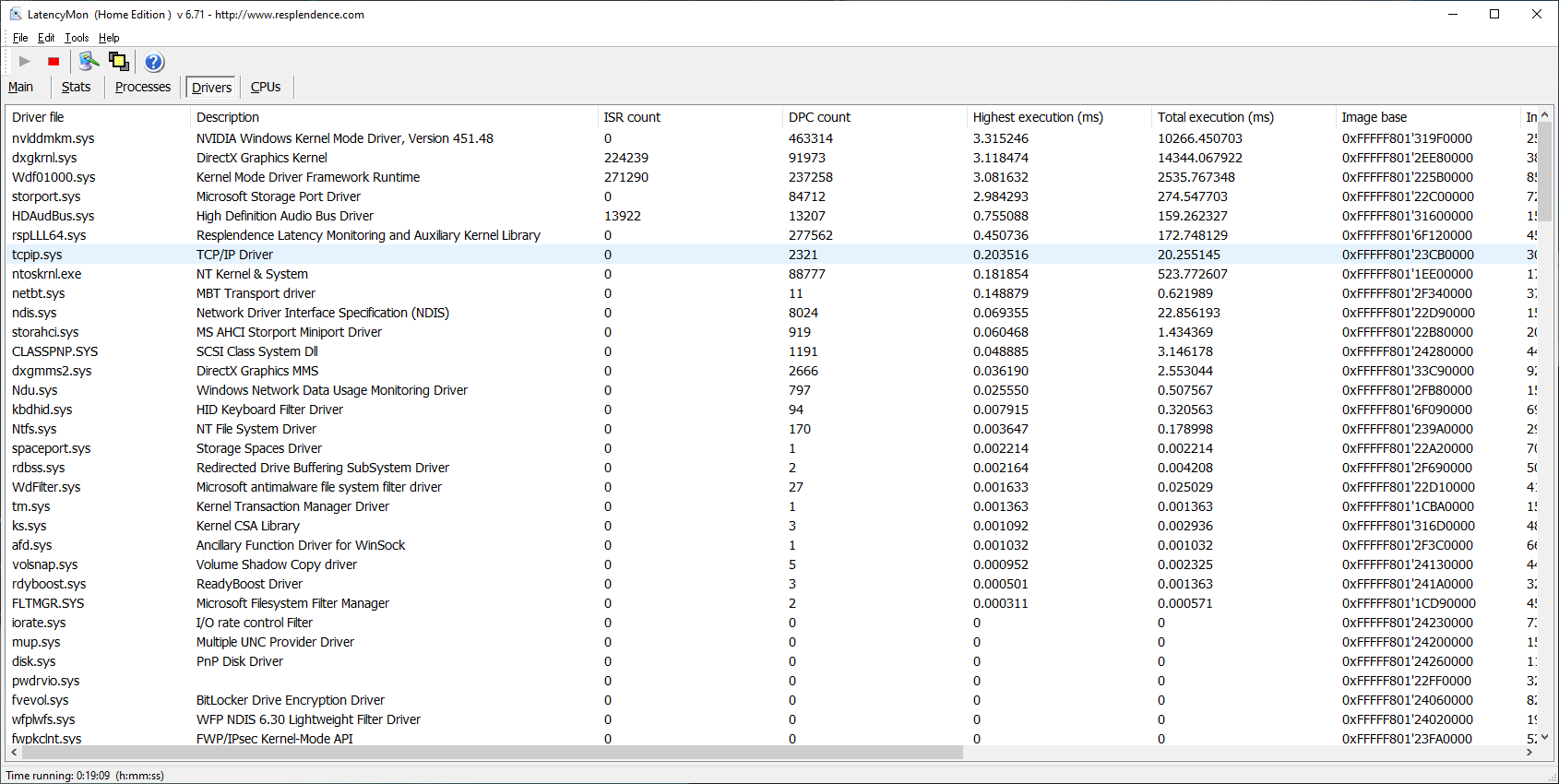
Task: Click 'Kernel Transaction Manager Driver' description
Action: click(x=292, y=506)
